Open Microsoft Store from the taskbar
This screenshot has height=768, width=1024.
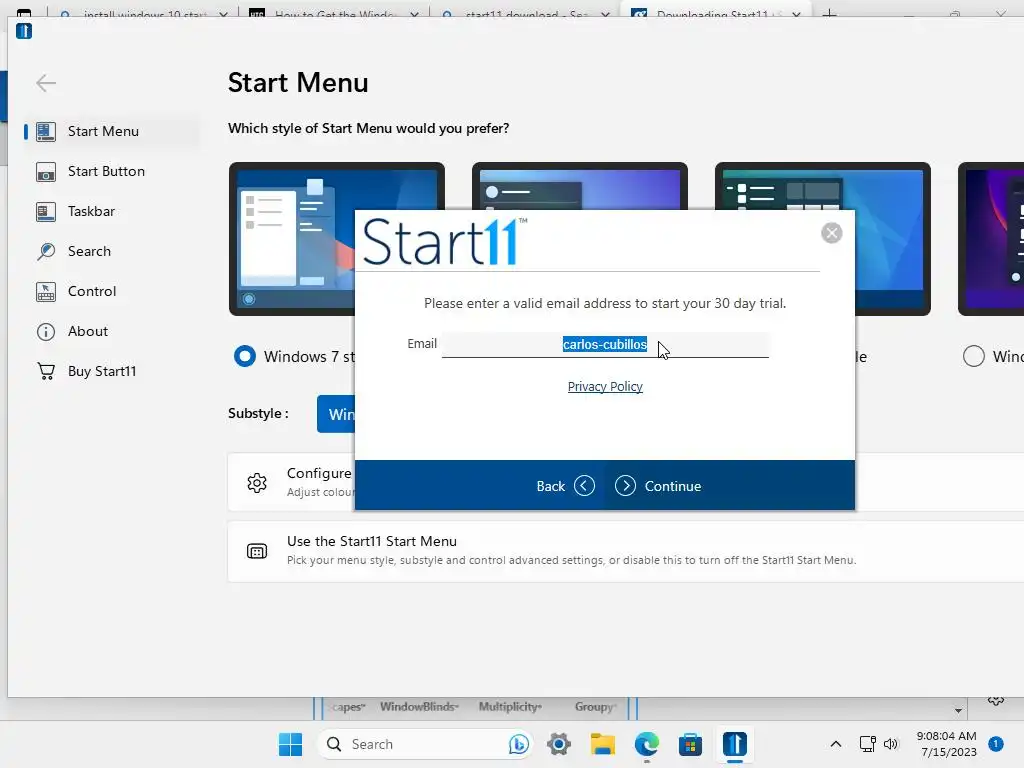coord(690,744)
